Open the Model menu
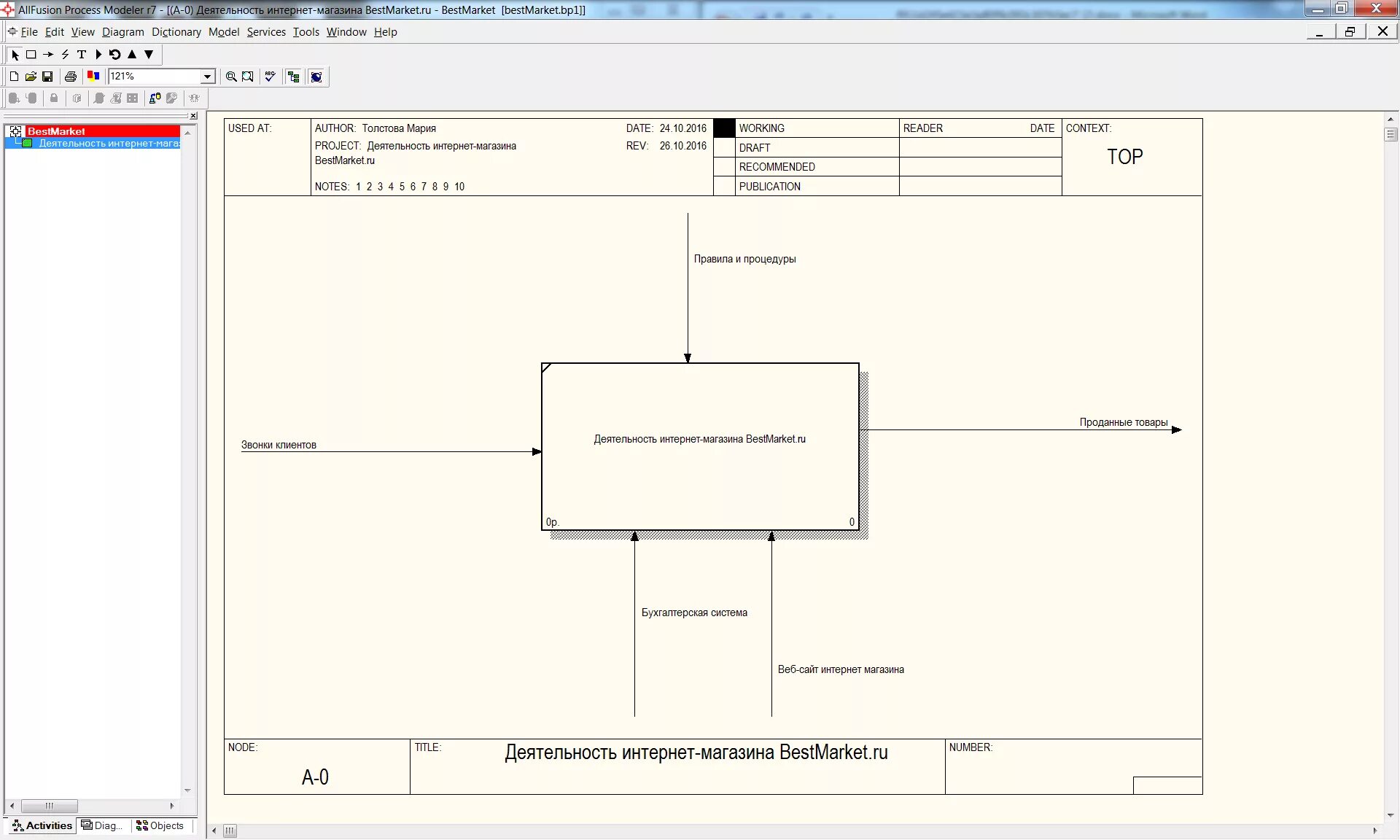Screen dimensions: 1400x840 223,32
